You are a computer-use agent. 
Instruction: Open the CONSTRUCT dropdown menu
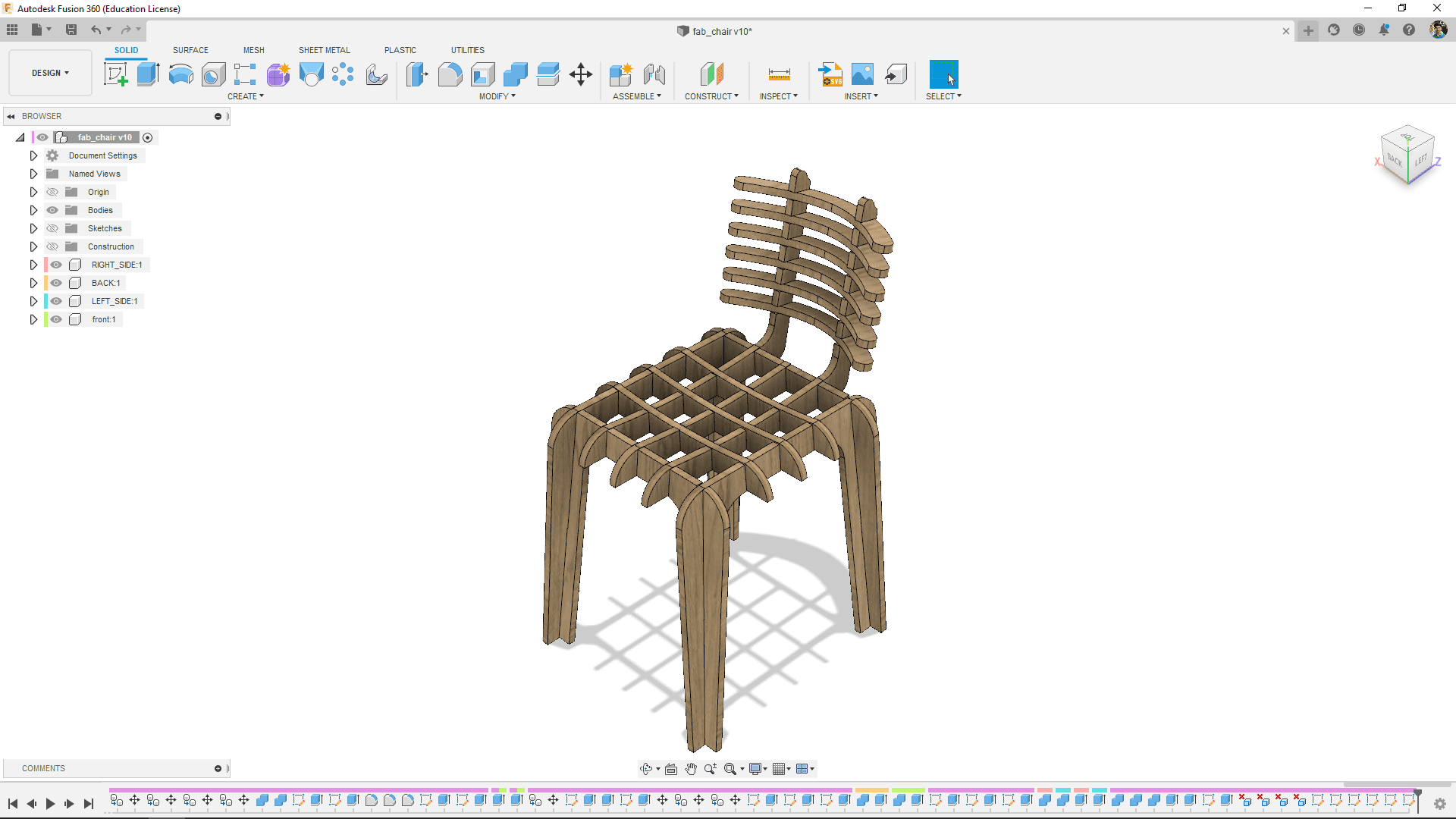tap(711, 96)
